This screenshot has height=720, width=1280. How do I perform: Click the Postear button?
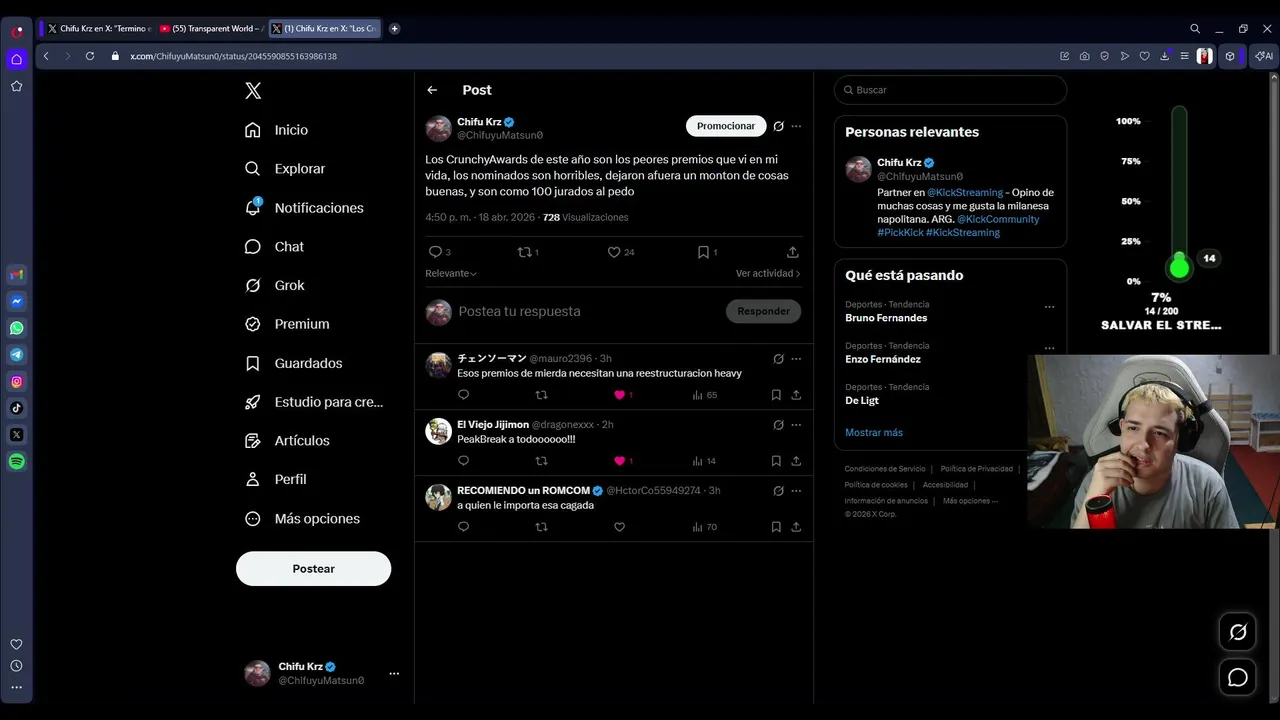coord(313,568)
